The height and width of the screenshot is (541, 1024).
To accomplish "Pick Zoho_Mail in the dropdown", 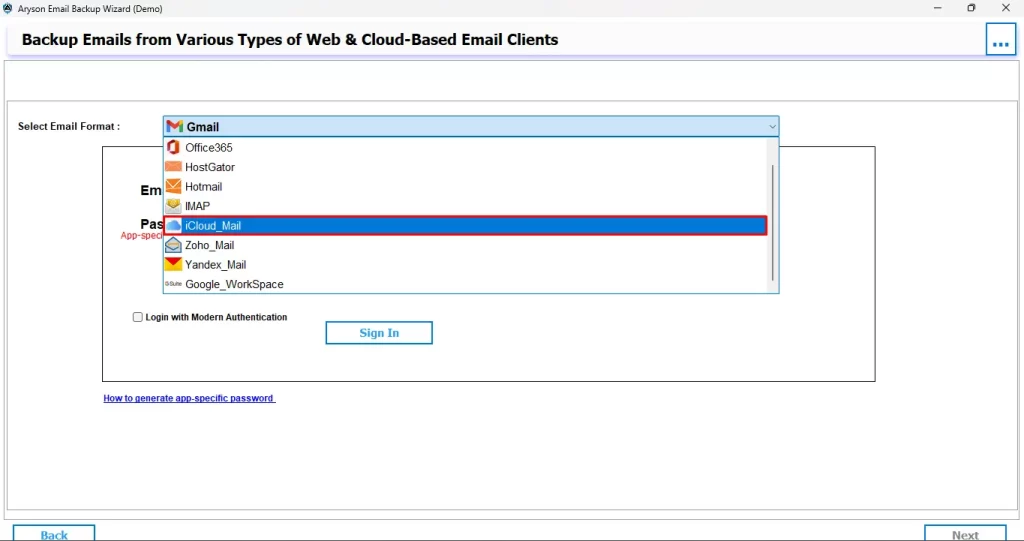I will (465, 245).
